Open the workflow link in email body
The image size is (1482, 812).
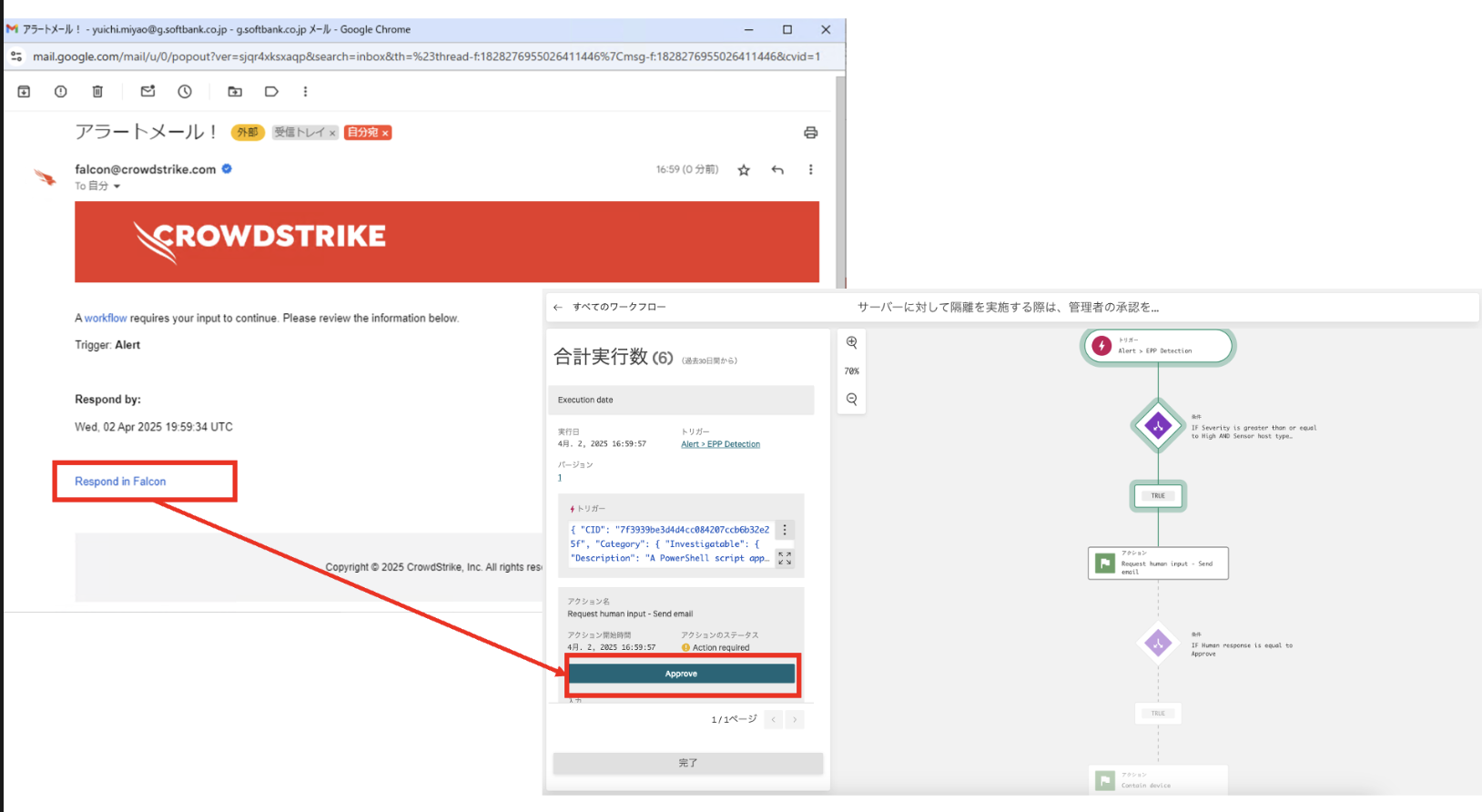point(106,318)
